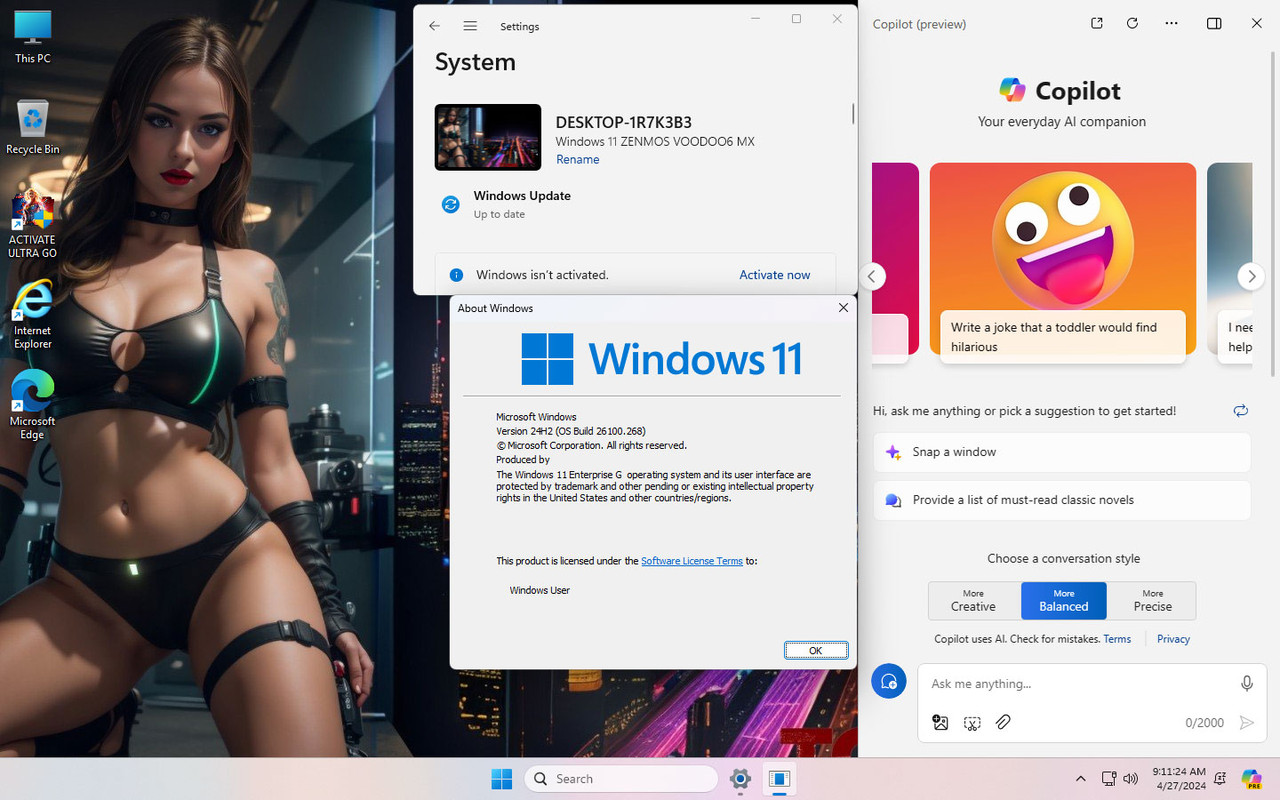Show previous Copilot suggestion card
Viewport: 1280px width, 800px height.
coord(872,277)
